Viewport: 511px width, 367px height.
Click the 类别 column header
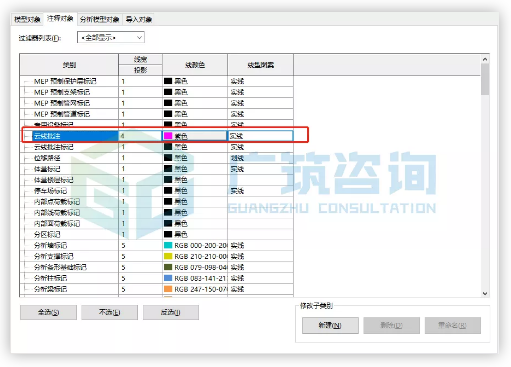[x=69, y=65]
